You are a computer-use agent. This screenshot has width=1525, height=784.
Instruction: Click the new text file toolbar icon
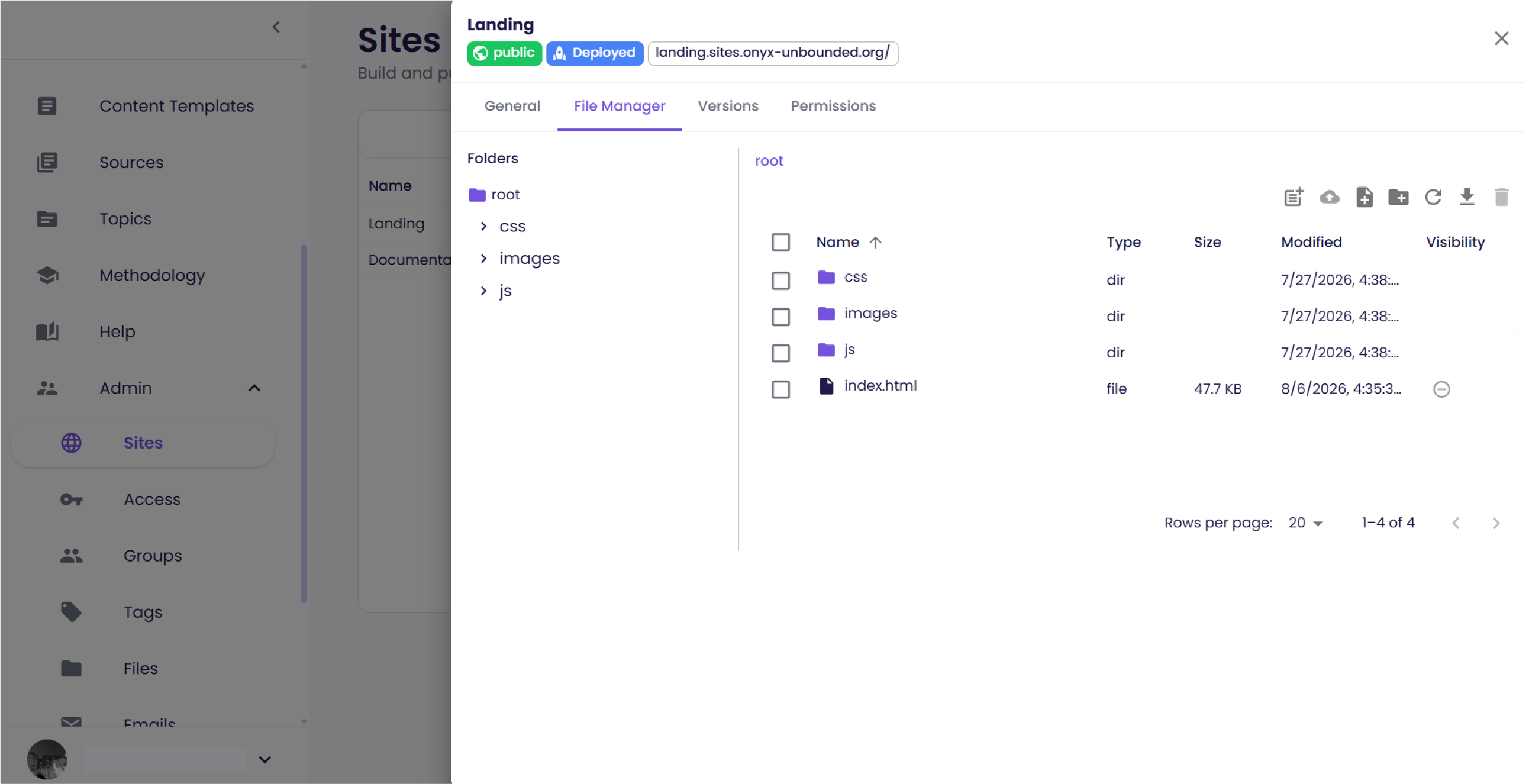coord(1294,197)
